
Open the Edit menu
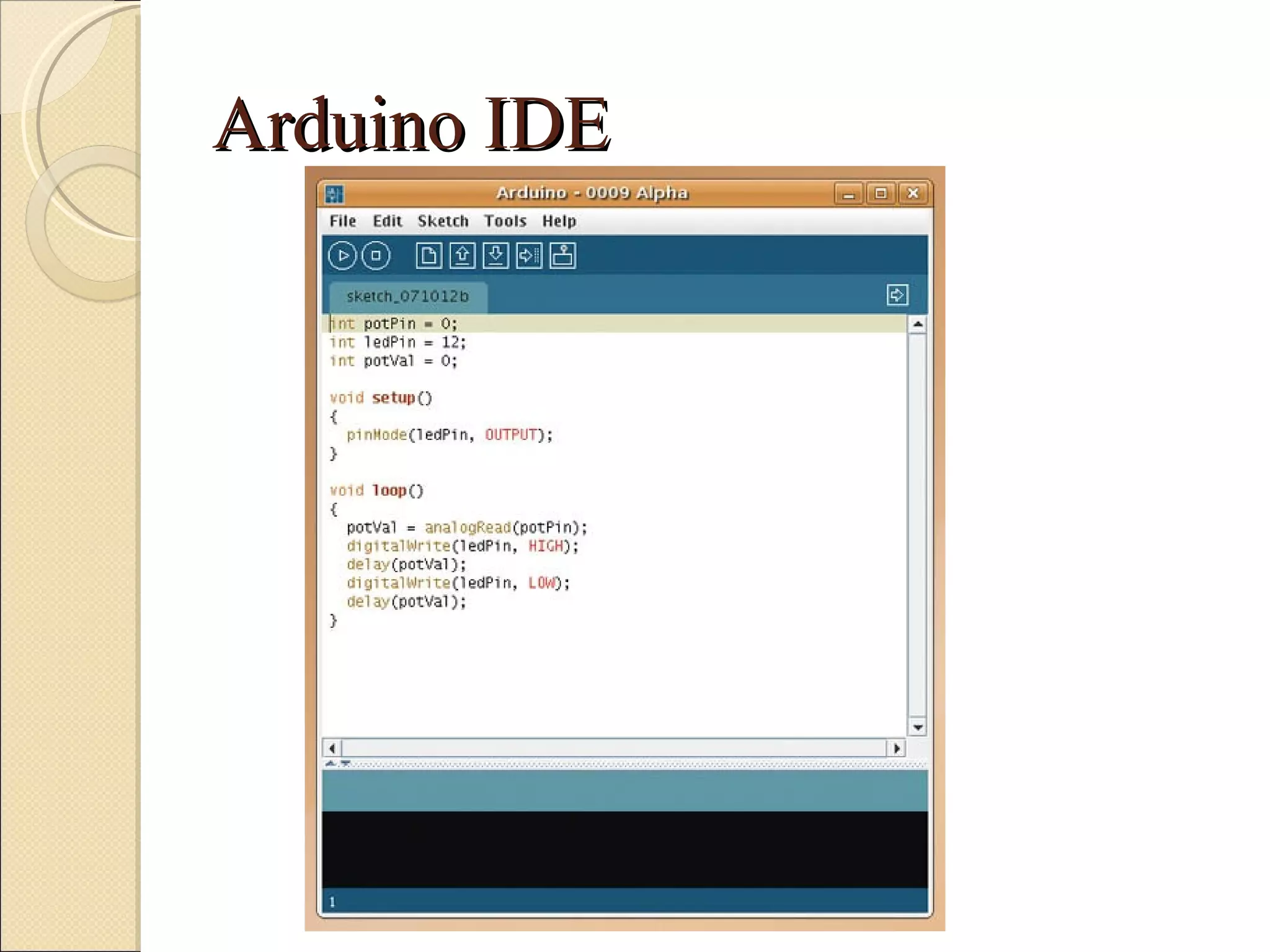388,221
